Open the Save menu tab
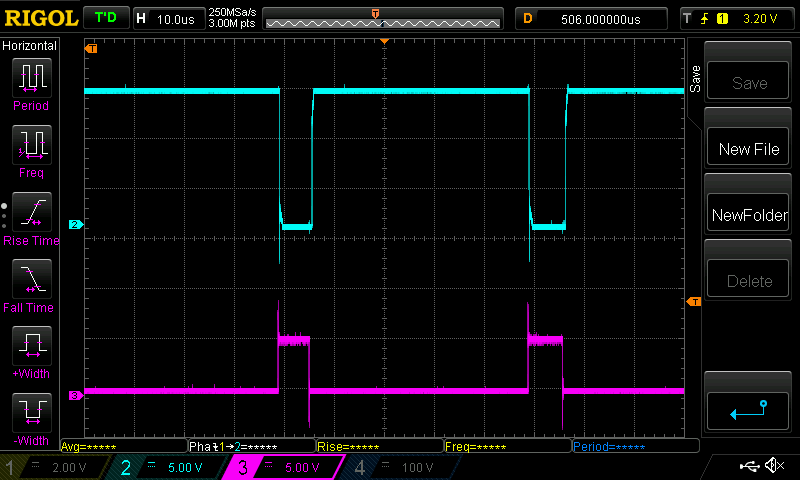Screen dimensions: 800x480 (695, 76)
